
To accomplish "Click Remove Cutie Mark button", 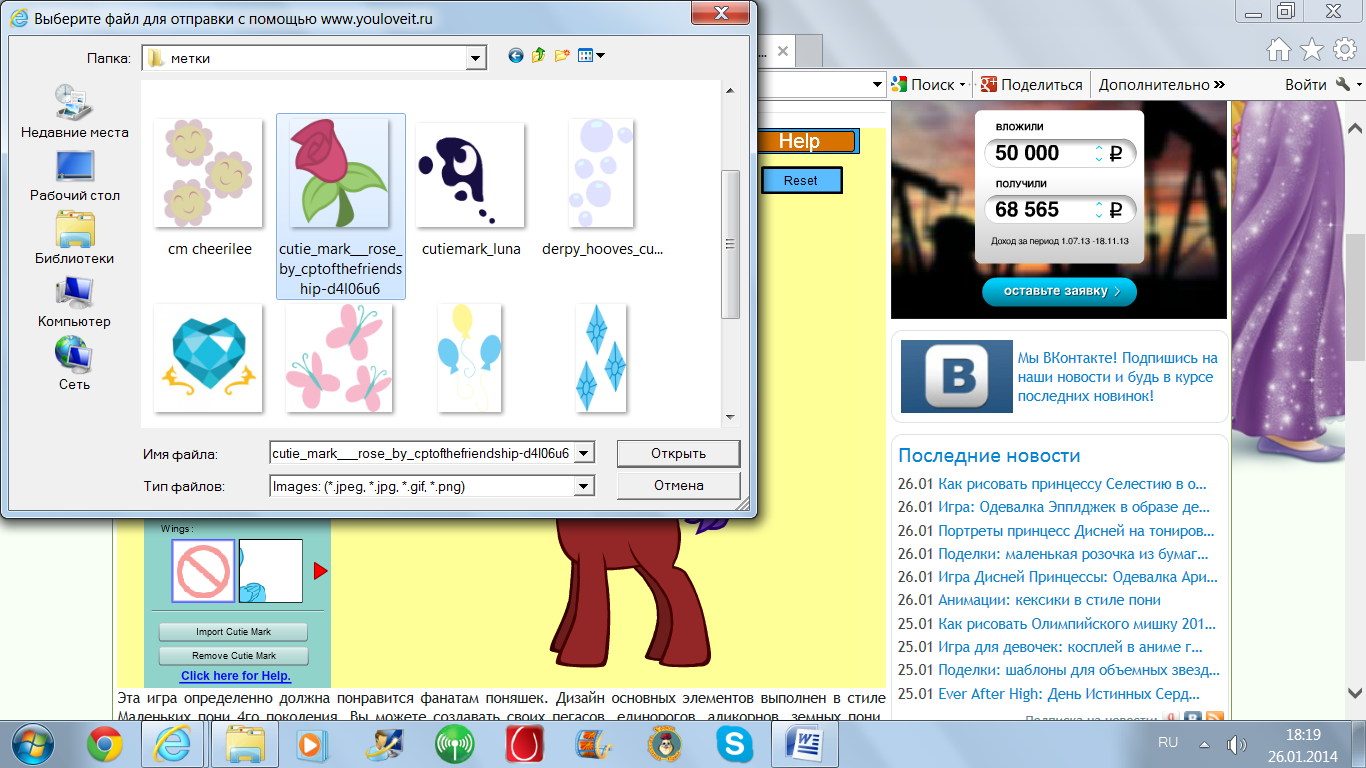I will pos(233,656).
